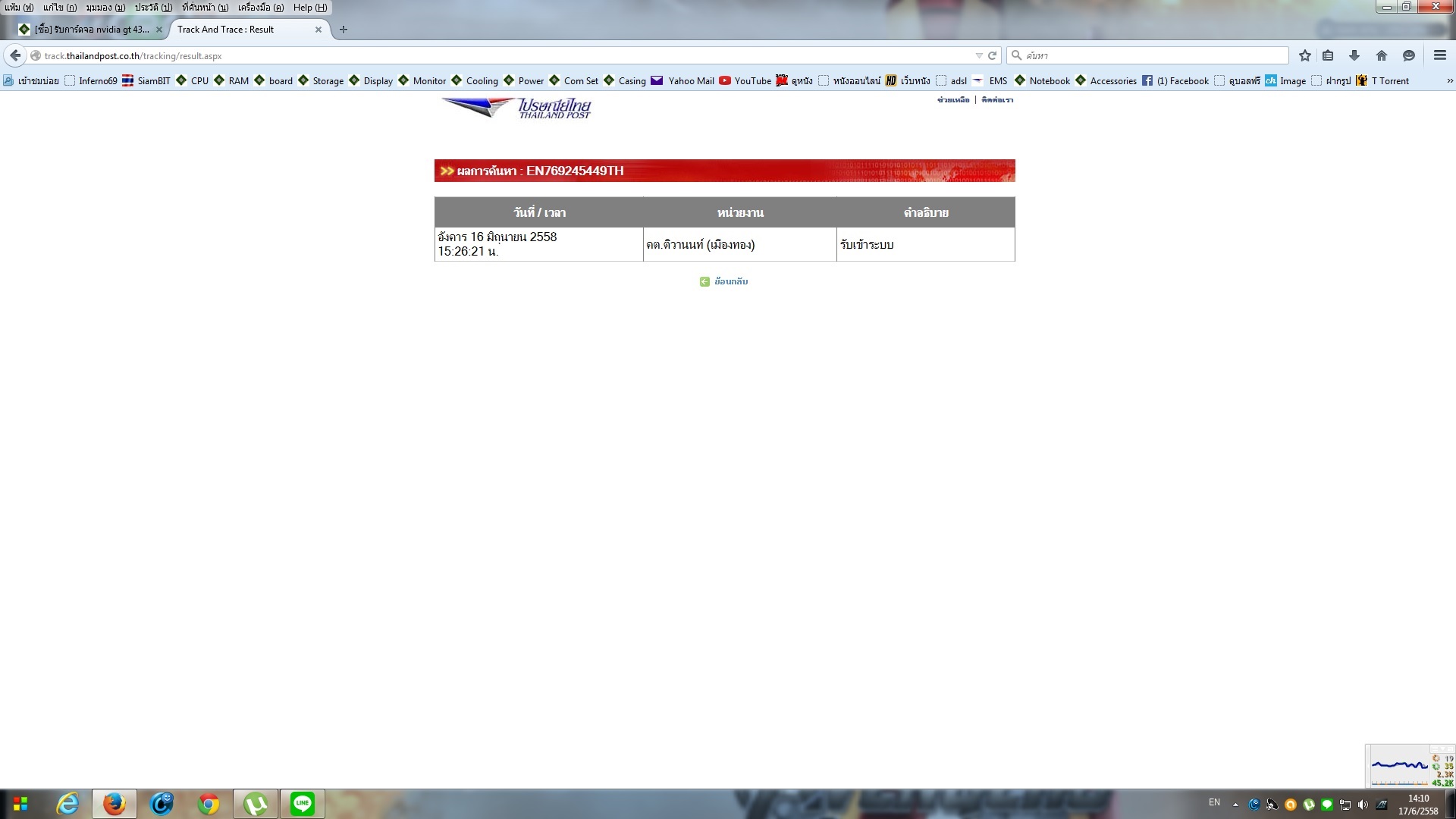Click the search box in the toolbar
1456x819 pixels.
click(x=1153, y=55)
